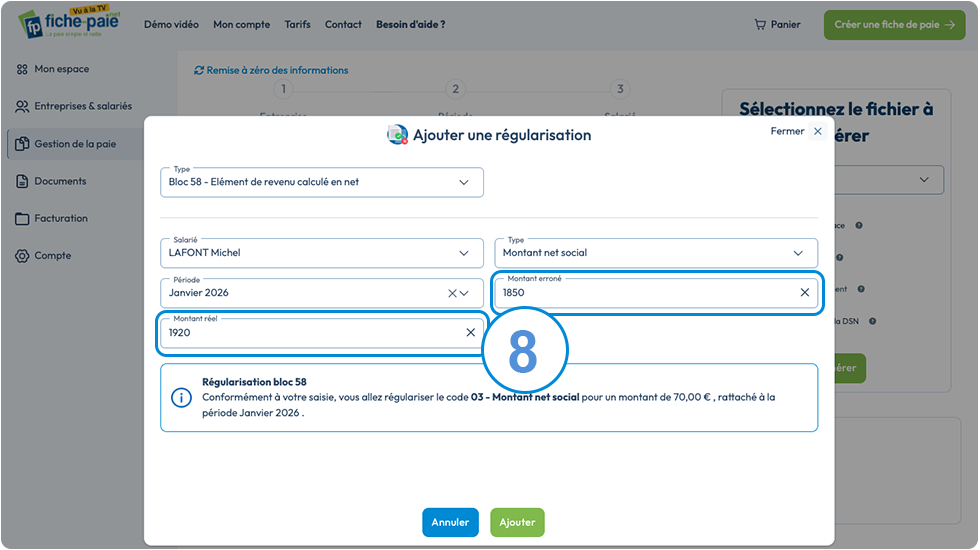The height and width of the screenshot is (550, 980).
Task: Go to step 2 in progress stepper
Action: pyautogui.click(x=455, y=89)
